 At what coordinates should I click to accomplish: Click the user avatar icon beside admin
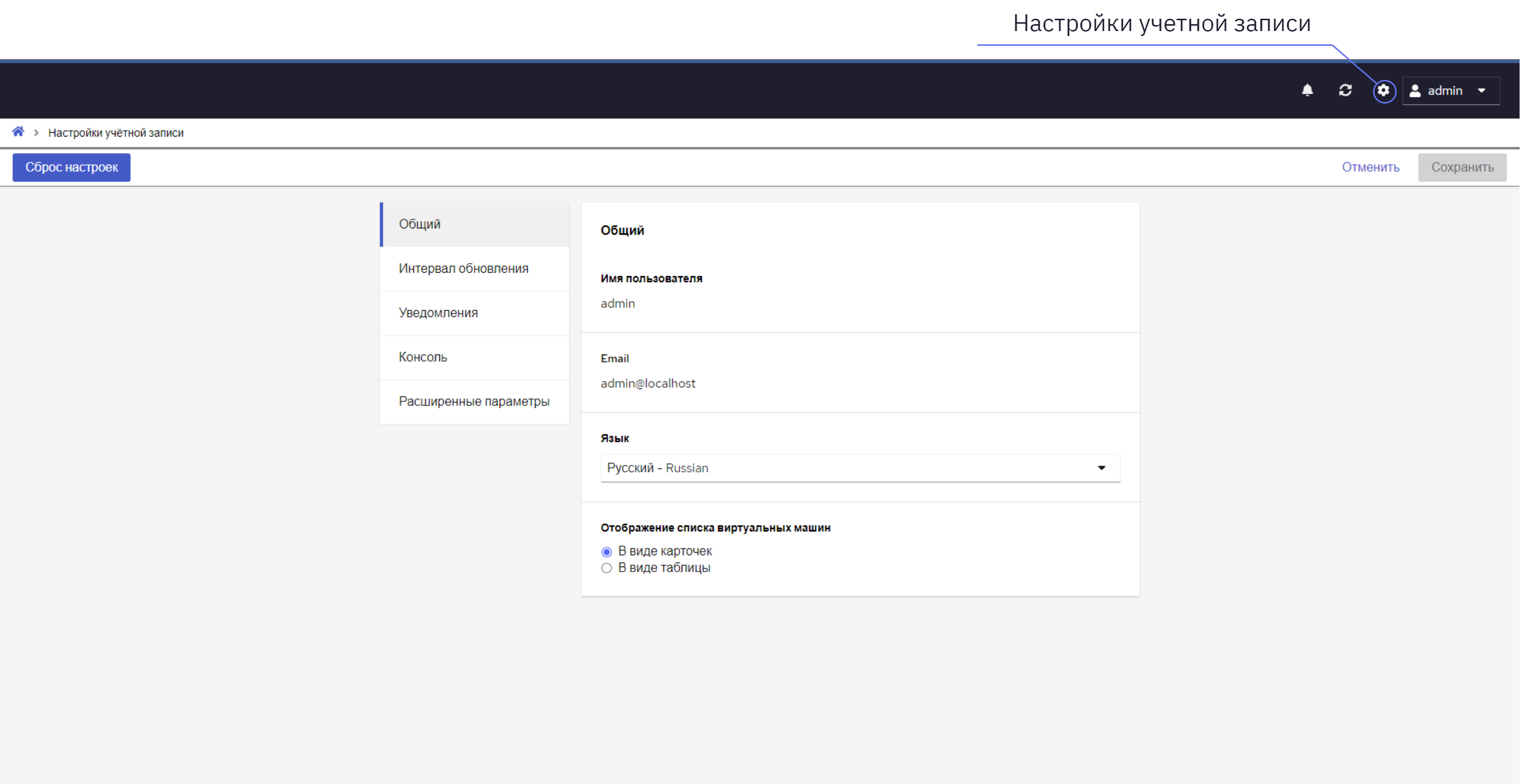1415,91
